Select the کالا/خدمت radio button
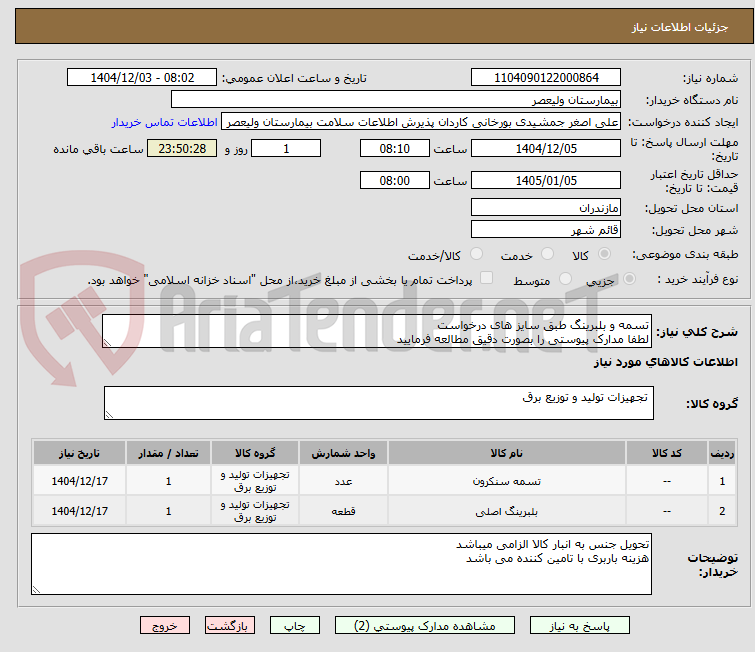This screenshot has height=652, width=755. [476, 254]
